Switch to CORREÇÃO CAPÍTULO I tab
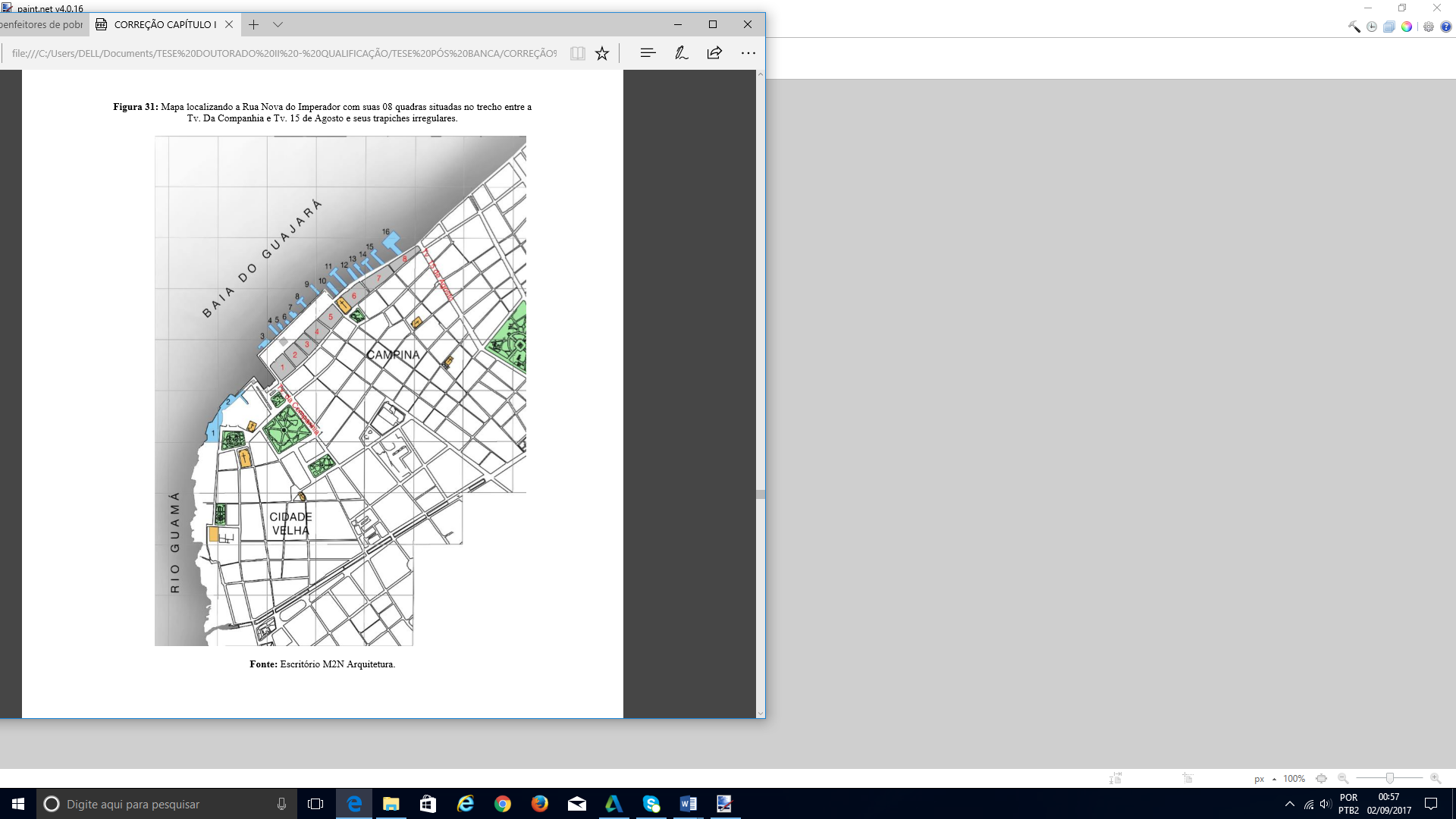Viewport: 1456px width, 819px height. tap(165, 24)
